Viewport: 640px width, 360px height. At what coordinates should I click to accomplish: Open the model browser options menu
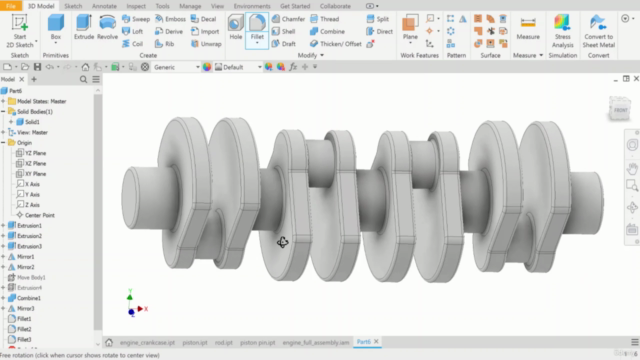point(96,79)
